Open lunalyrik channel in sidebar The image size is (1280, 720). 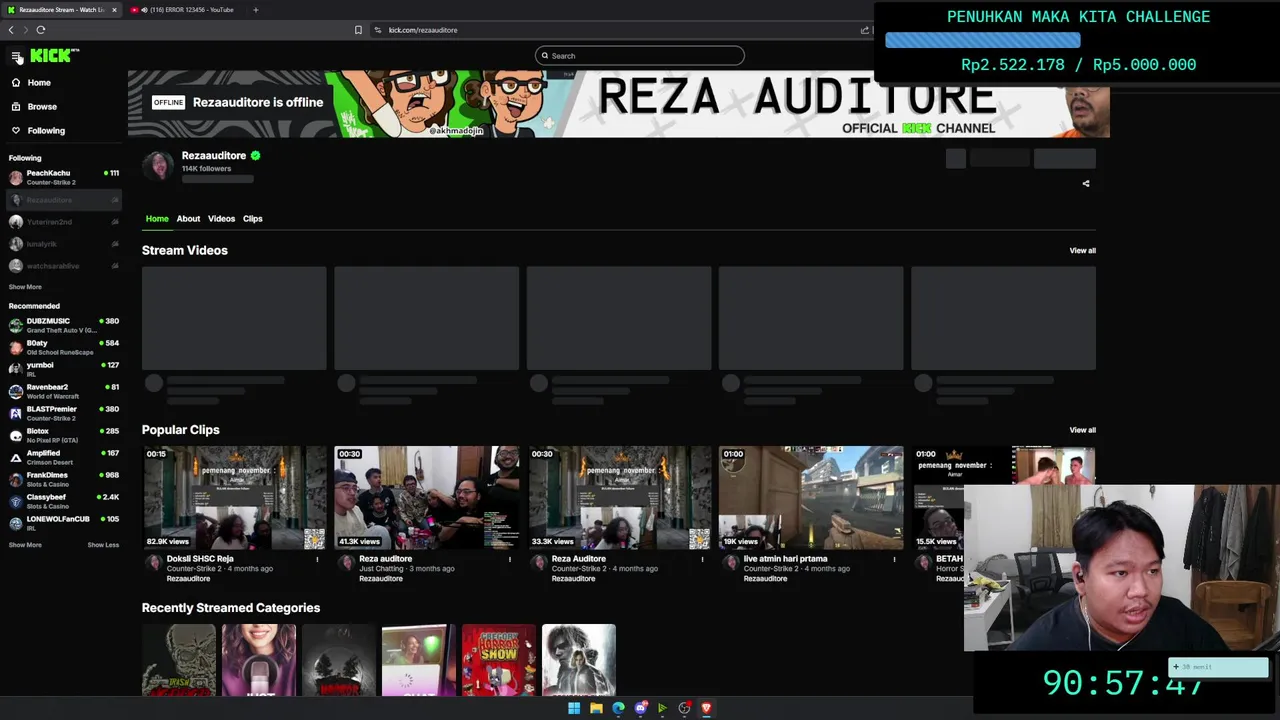click(x=62, y=244)
